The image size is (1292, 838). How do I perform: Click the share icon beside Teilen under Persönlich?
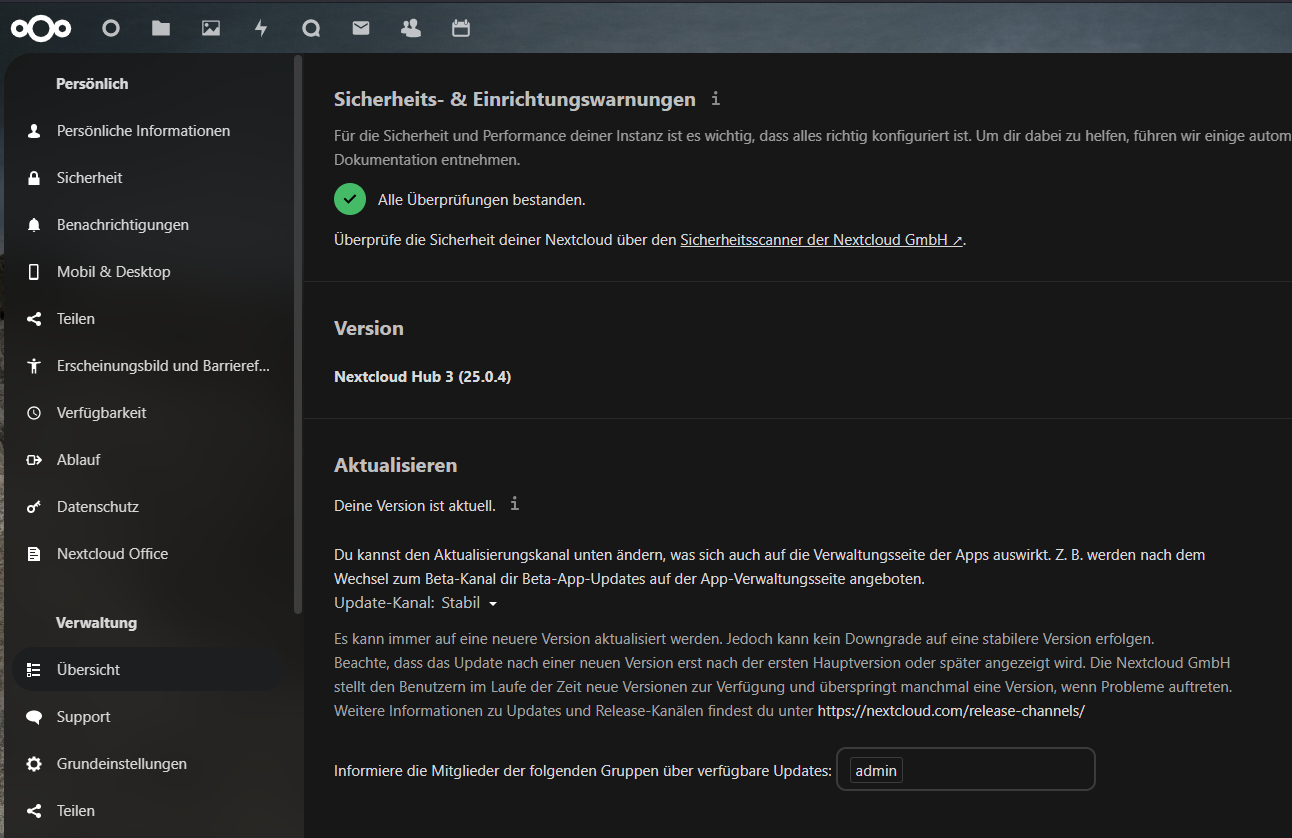[x=34, y=319]
